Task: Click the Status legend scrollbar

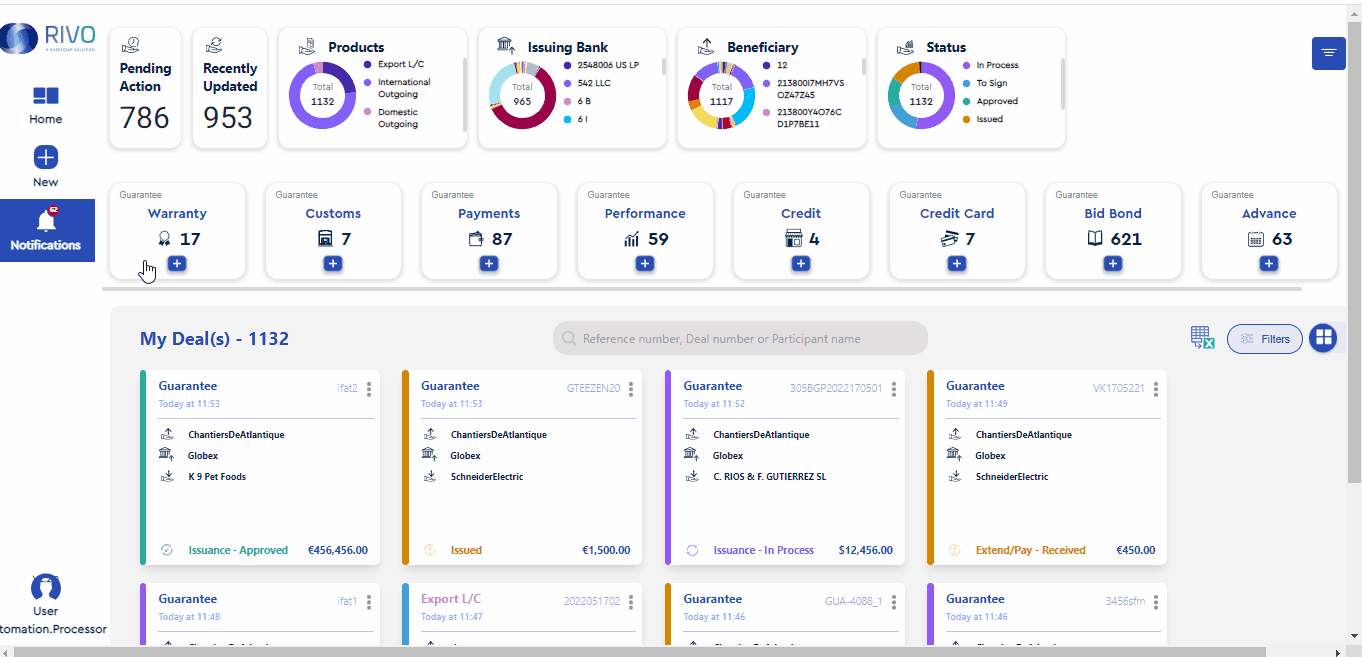Action: tap(1061, 84)
